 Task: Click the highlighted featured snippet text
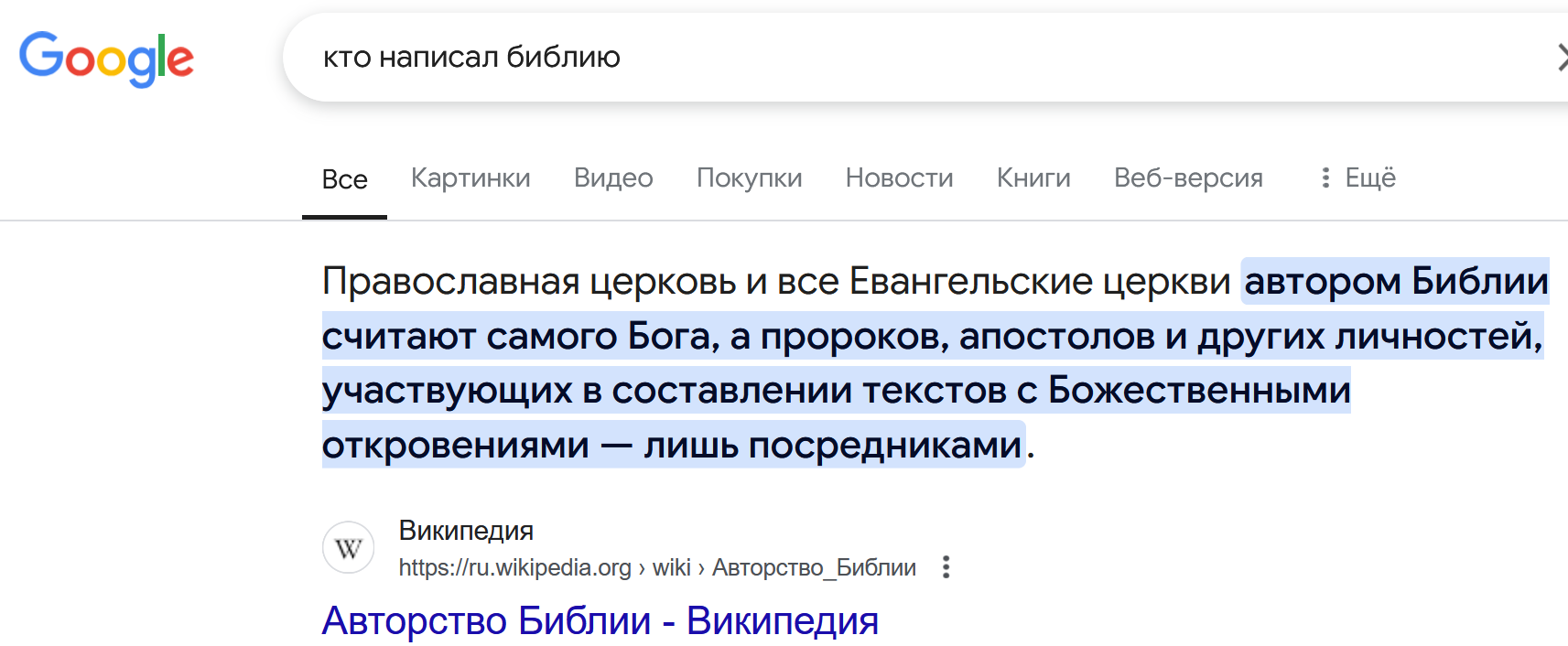933,363
